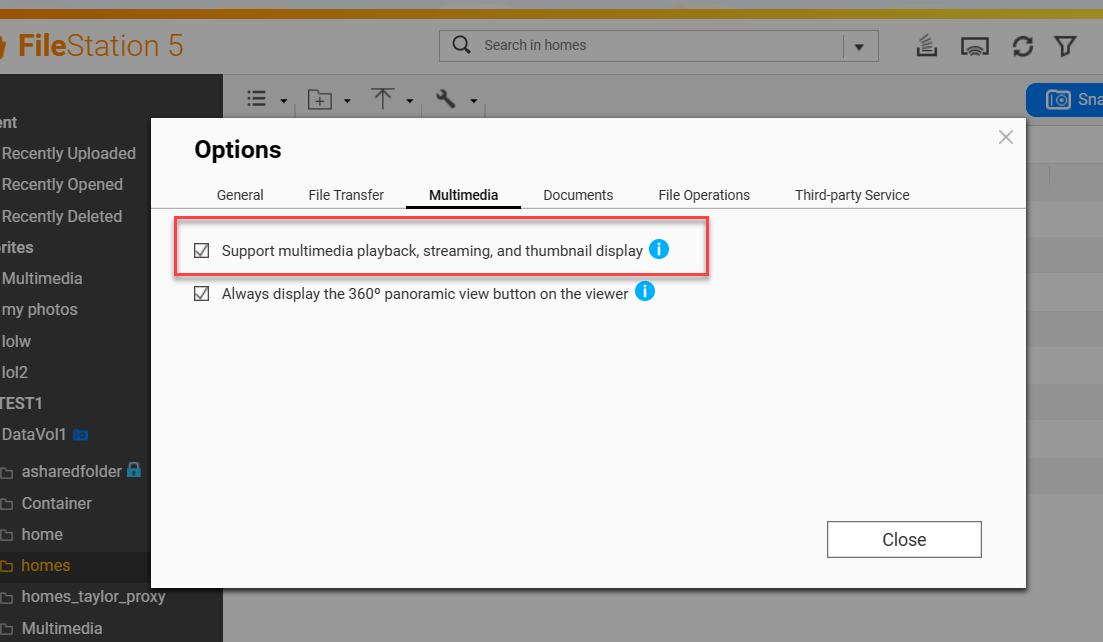Click the info icon beside 360° panoramic option

tap(645, 292)
